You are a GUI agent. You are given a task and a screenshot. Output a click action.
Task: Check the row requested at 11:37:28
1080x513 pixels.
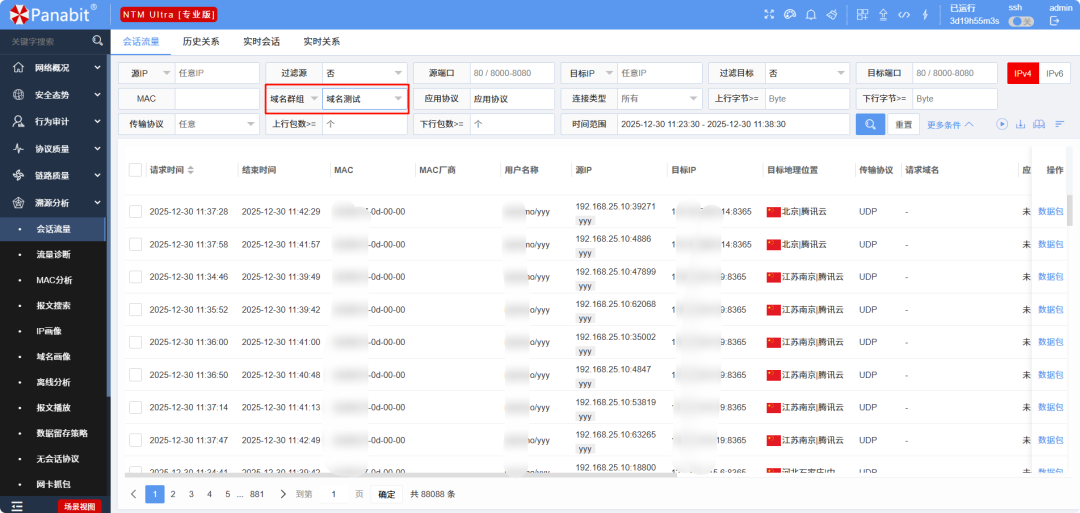(x=136, y=211)
